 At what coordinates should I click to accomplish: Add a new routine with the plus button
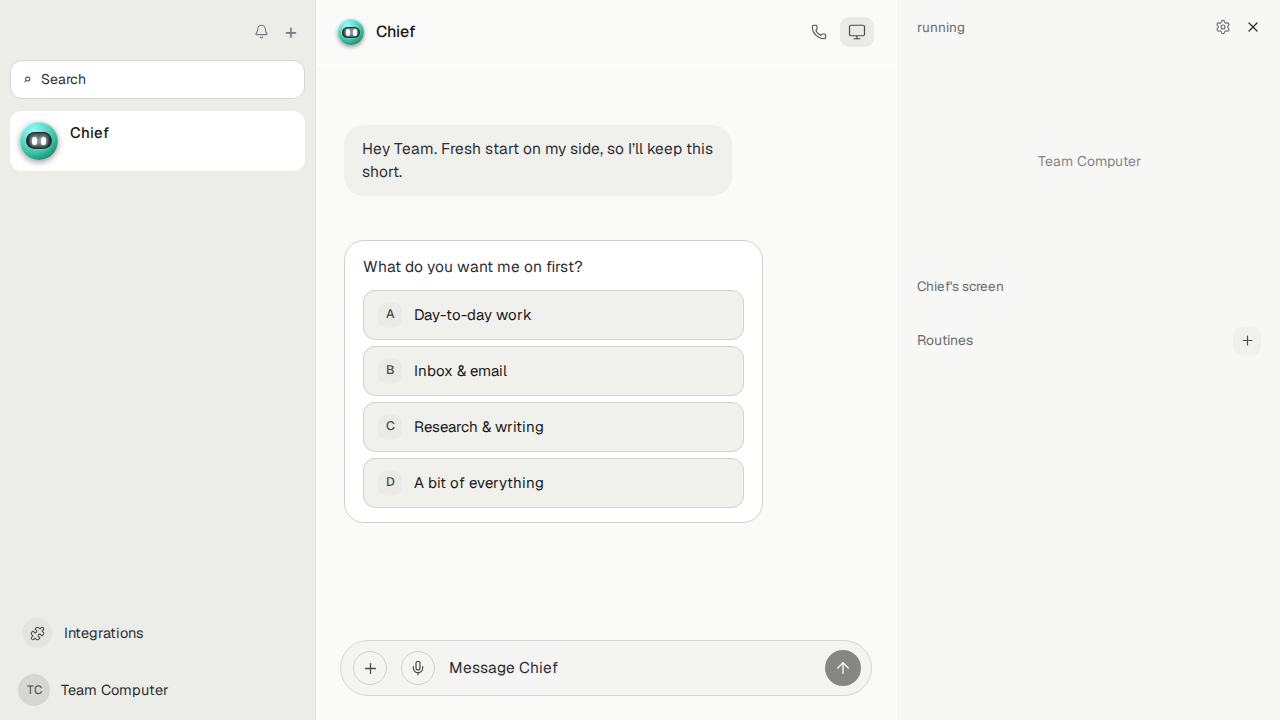coord(1247,341)
